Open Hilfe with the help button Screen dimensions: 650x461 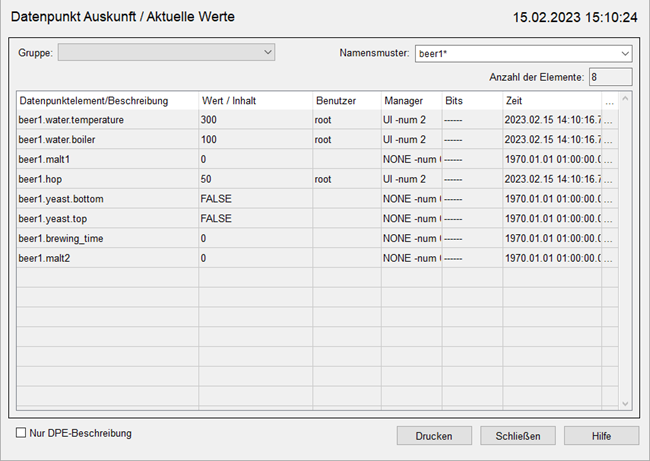coord(601,436)
